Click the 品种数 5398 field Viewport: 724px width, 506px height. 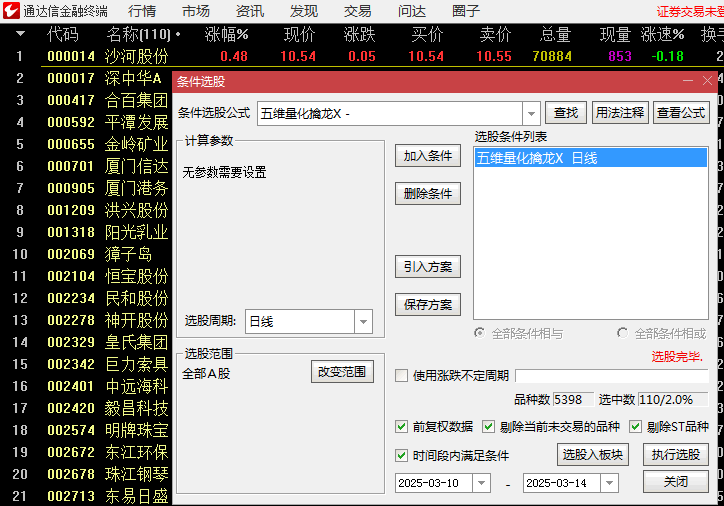[x=573, y=400]
